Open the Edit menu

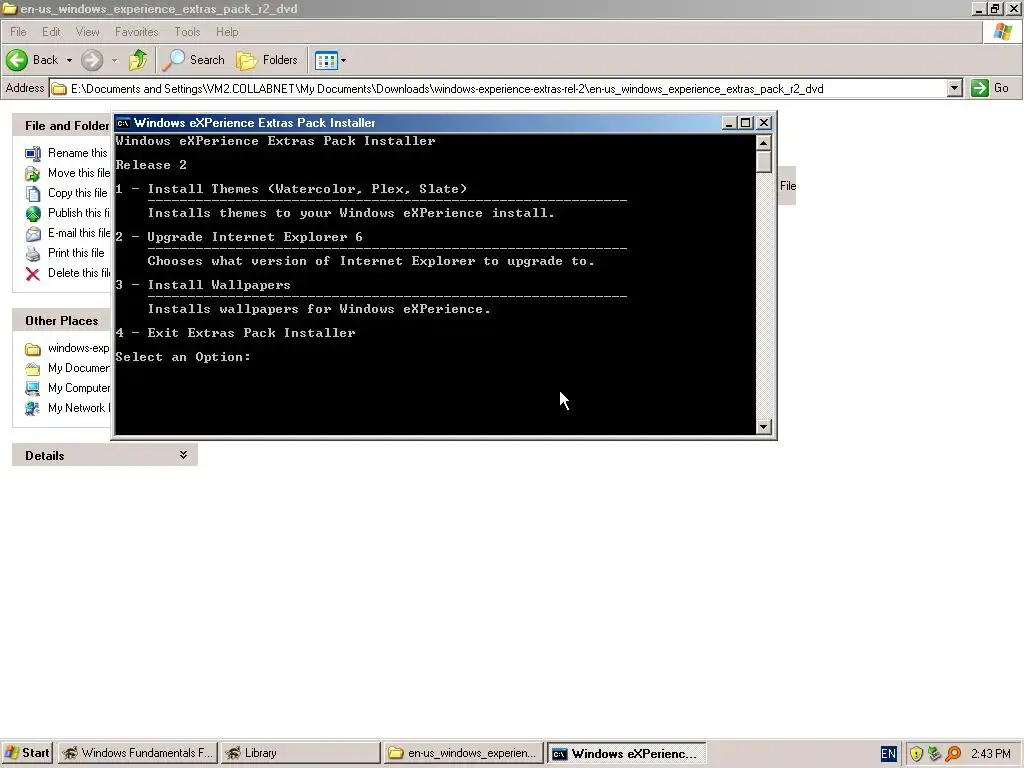coord(51,31)
